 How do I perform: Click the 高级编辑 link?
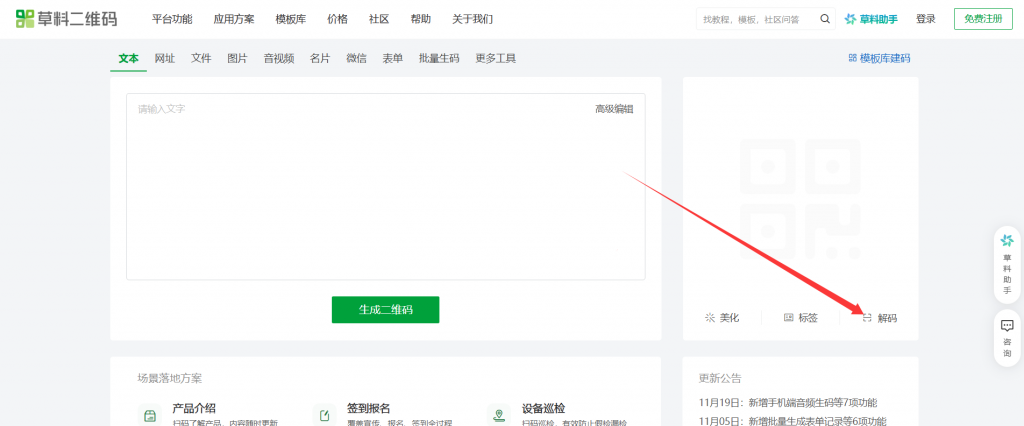[614, 109]
